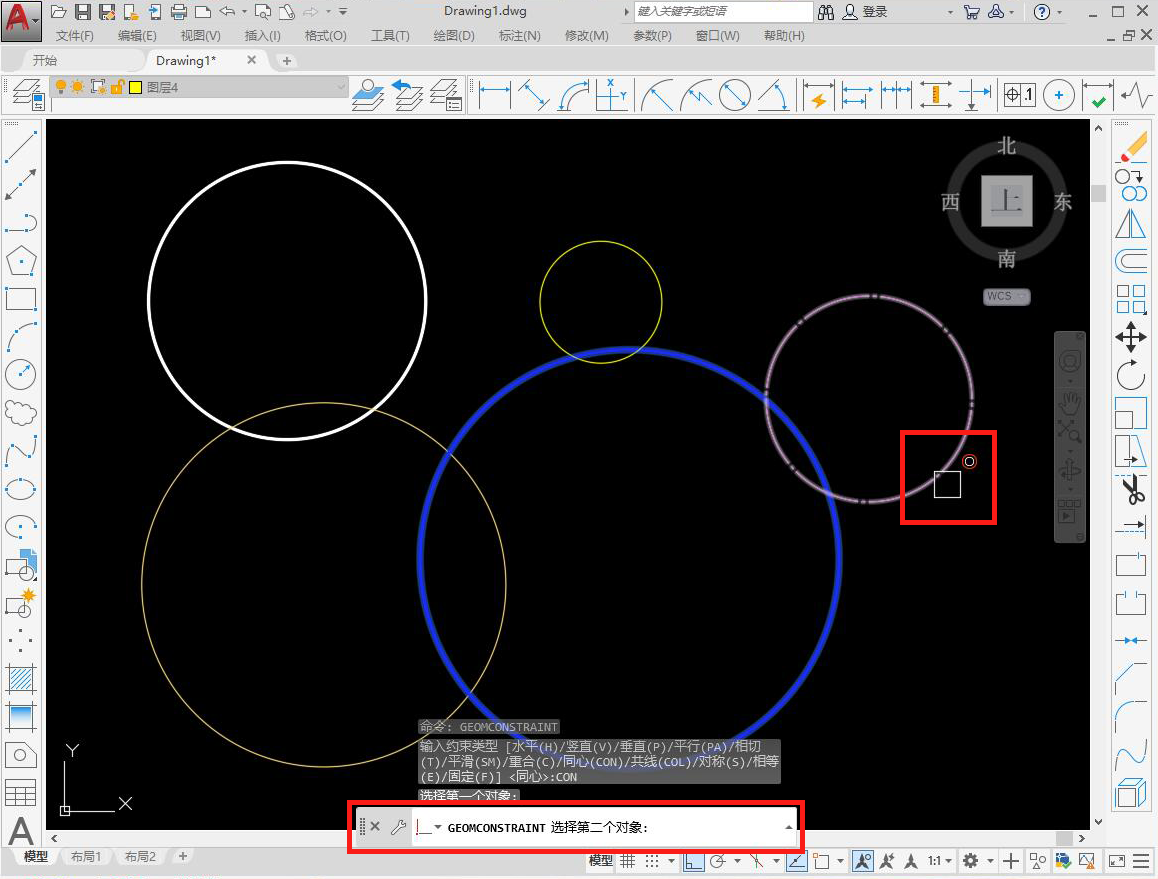Select the Arc Length dimension tool
Viewport: 1158px width, 879px height.
[573, 95]
